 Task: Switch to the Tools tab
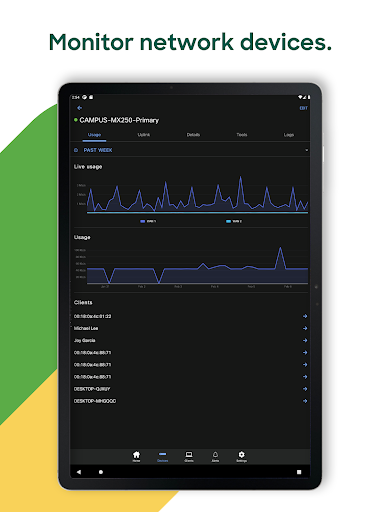point(242,135)
